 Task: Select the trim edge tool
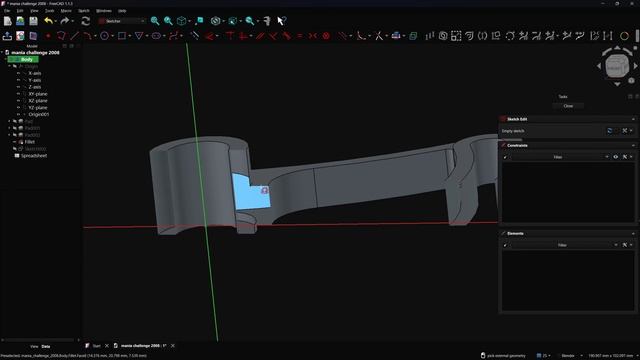coord(378,36)
